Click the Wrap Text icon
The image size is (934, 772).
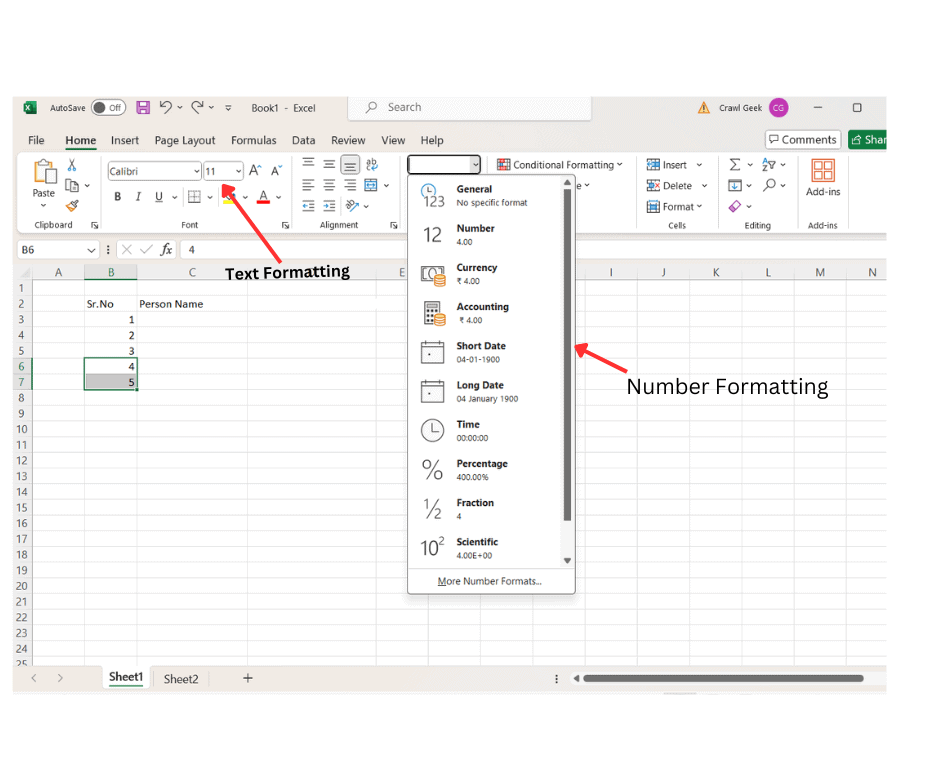(x=372, y=165)
